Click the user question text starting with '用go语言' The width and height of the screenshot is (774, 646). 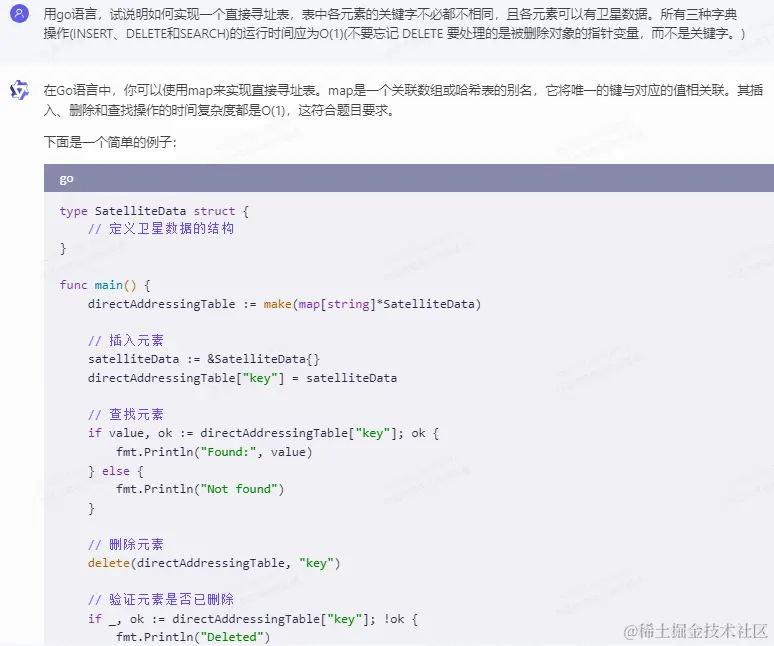click(394, 24)
